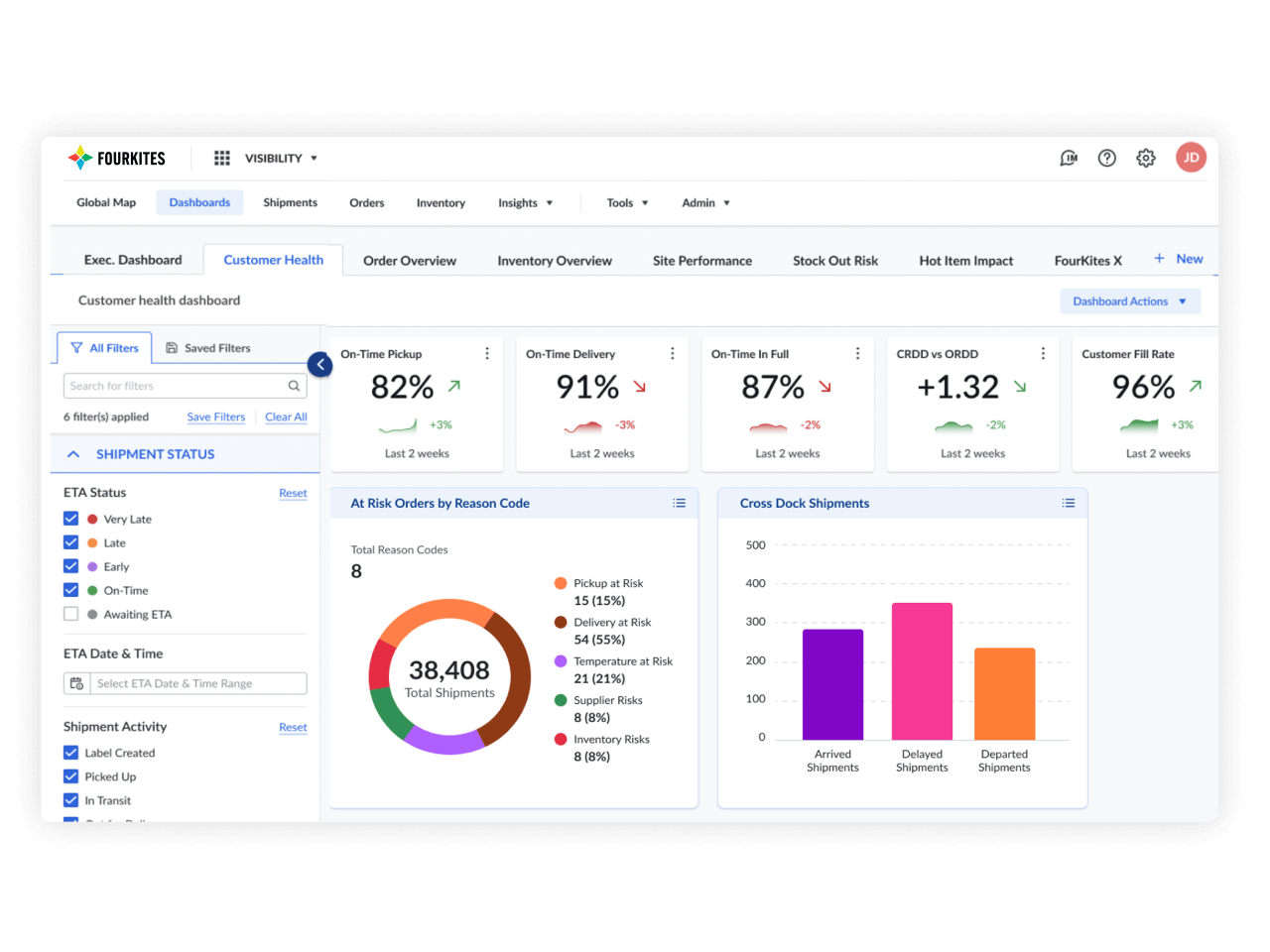
Task: Open On-Time In Full card options menu
Action: pyautogui.click(x=857, y=354)
